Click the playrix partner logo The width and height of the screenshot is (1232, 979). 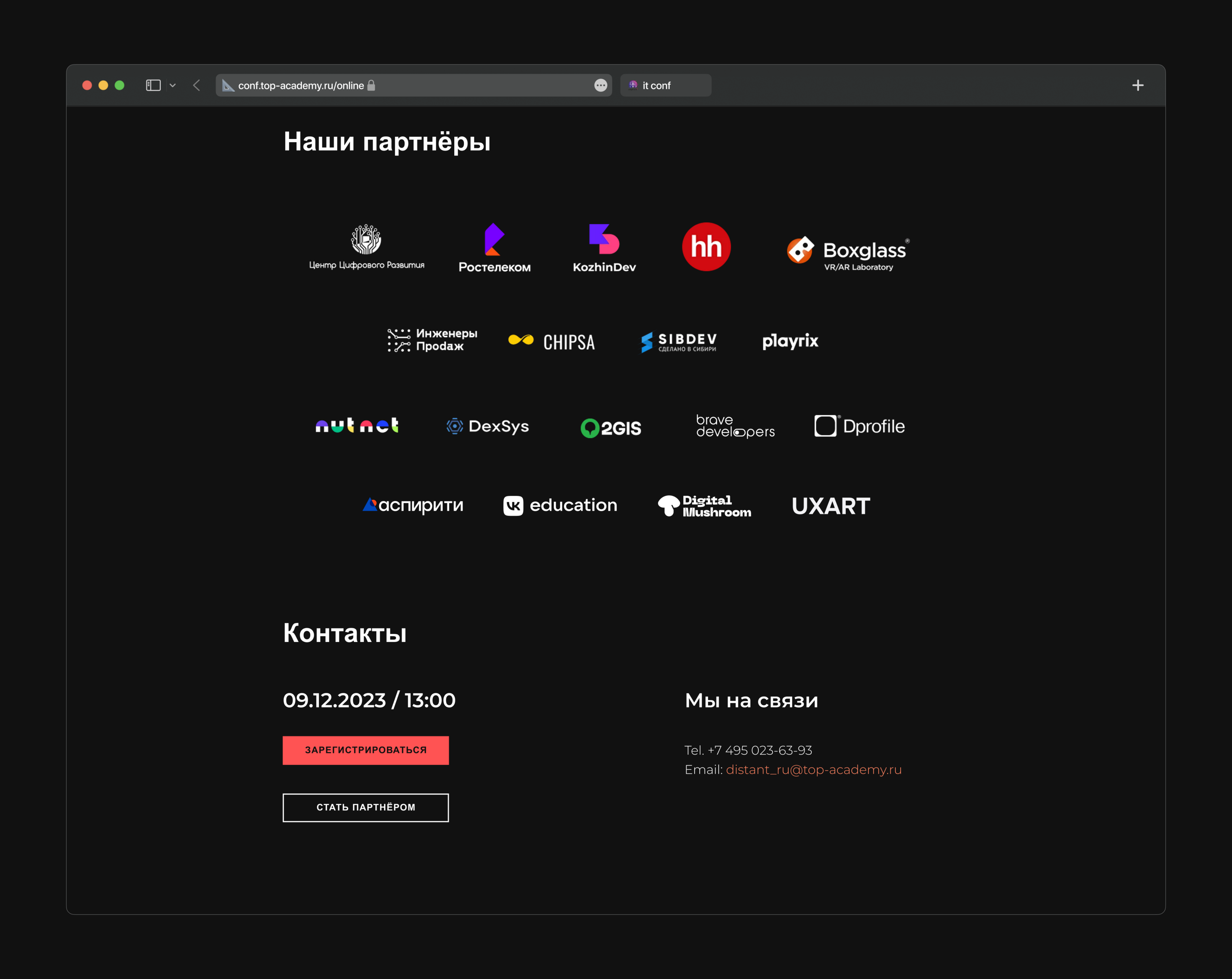tap(790, 341)
